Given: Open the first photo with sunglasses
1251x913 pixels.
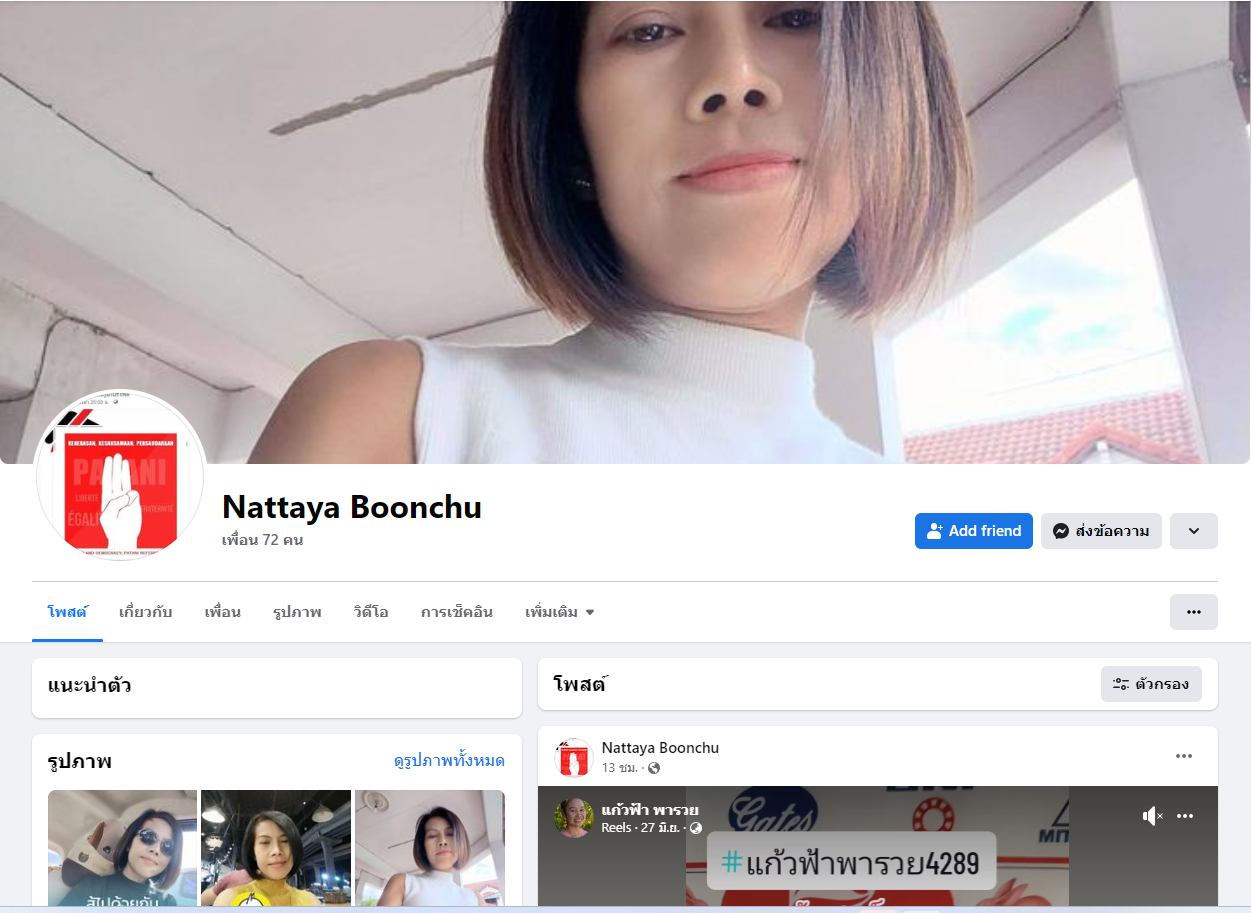Looking at the screenshot, I should 122,848.
